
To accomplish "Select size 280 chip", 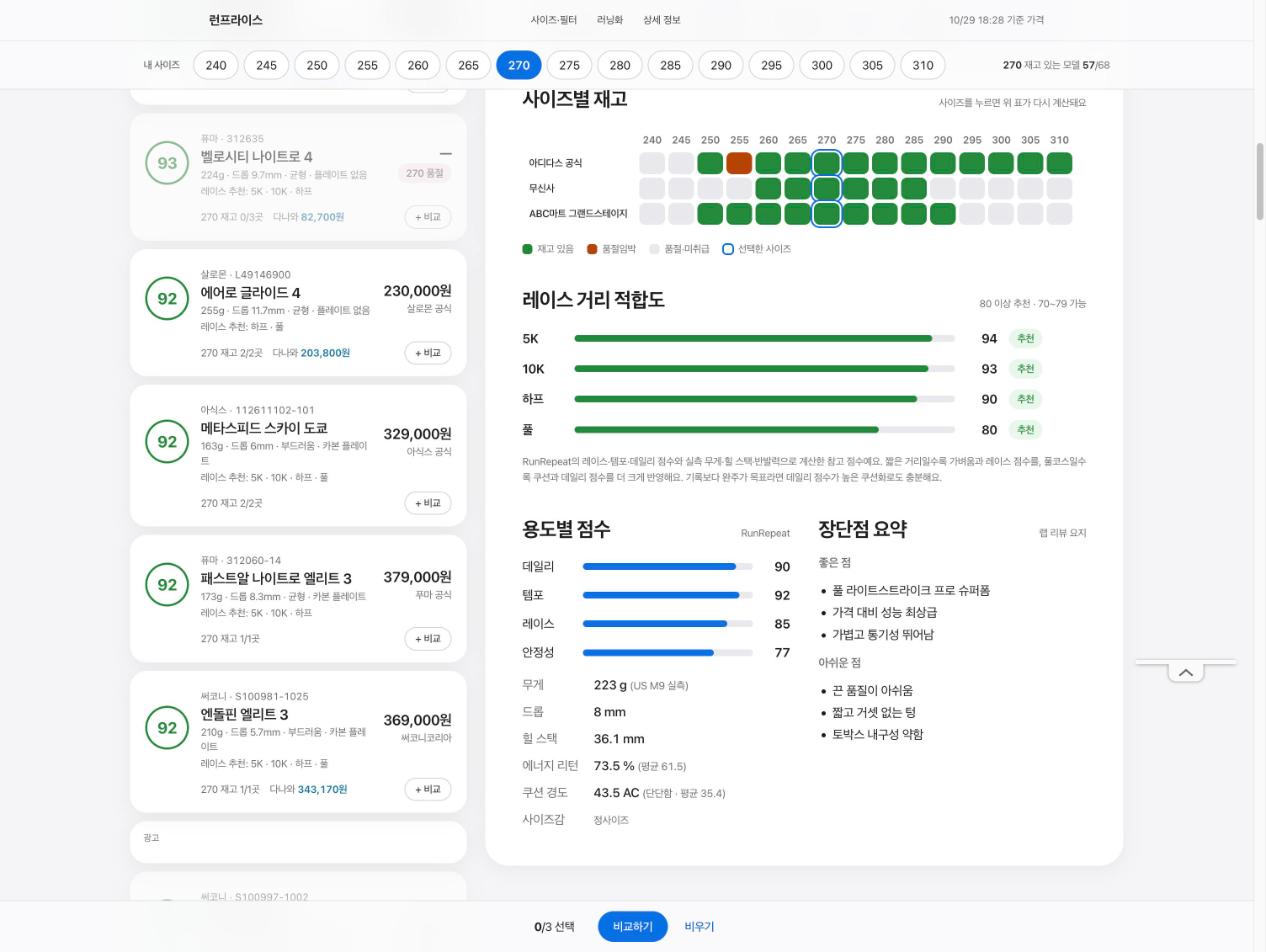I will click(620, 65).
